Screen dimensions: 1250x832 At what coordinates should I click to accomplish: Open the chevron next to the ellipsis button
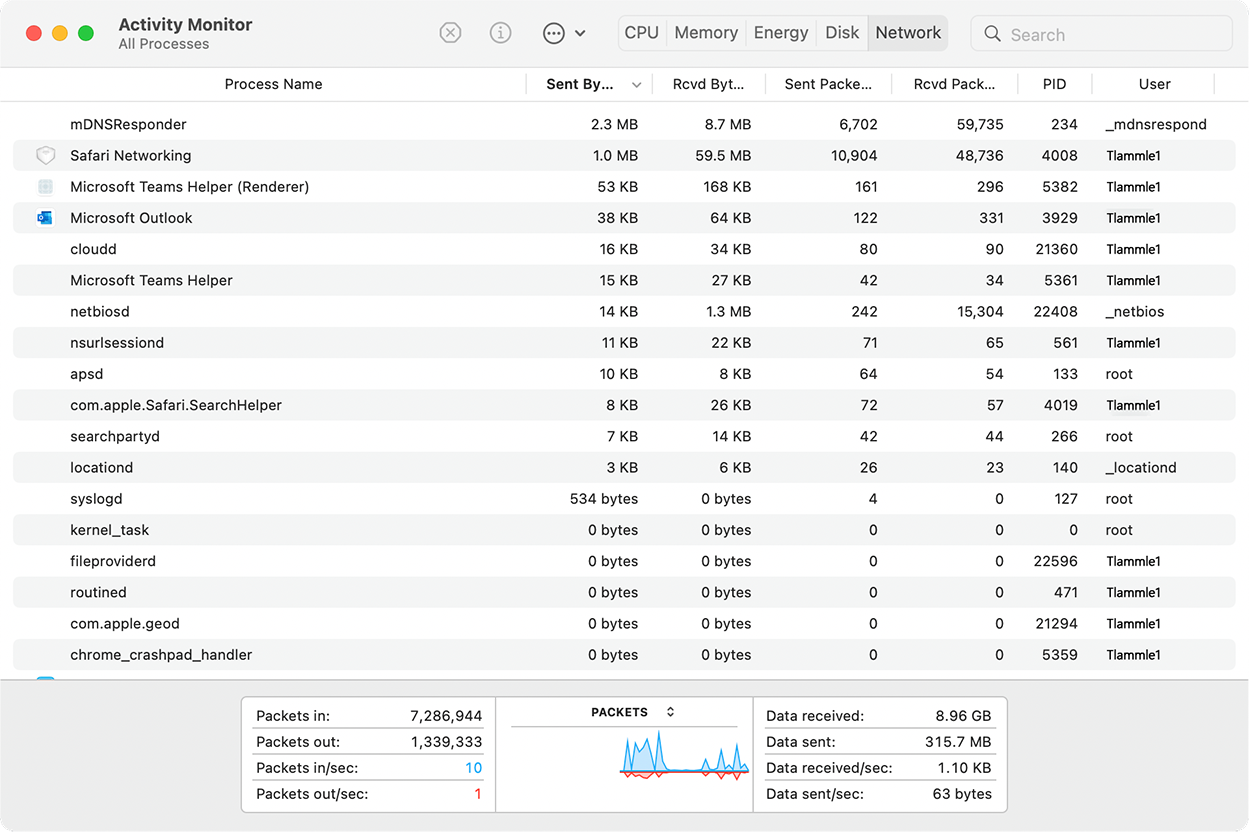pos(578,33)
